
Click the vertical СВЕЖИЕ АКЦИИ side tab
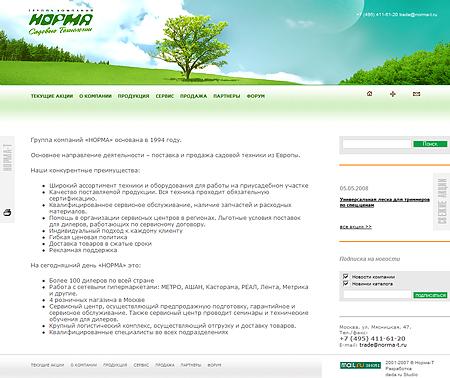coord(442,201)
